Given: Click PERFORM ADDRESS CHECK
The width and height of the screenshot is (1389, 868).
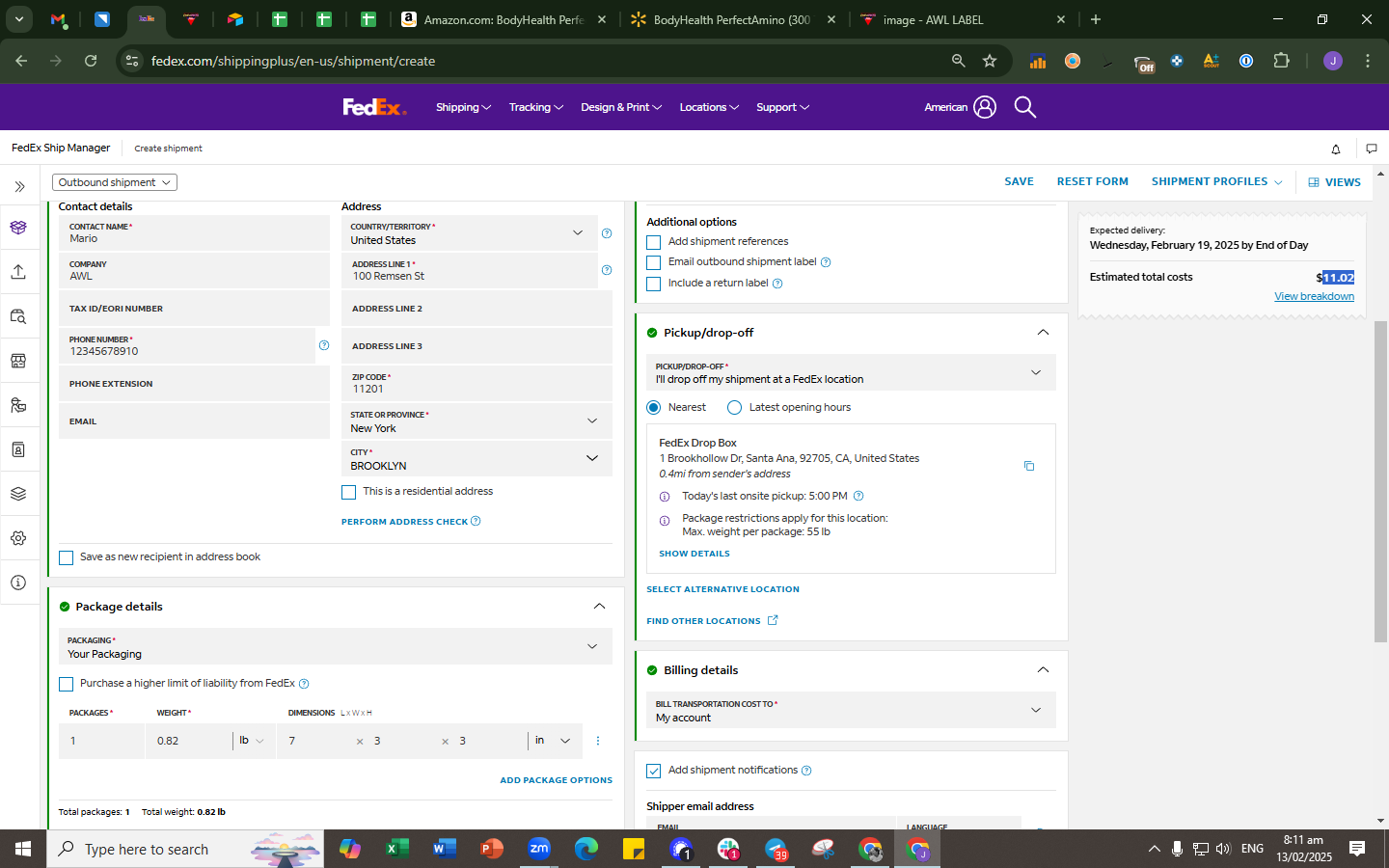Looking at the screenshot, I should click(x=404, y=522).
